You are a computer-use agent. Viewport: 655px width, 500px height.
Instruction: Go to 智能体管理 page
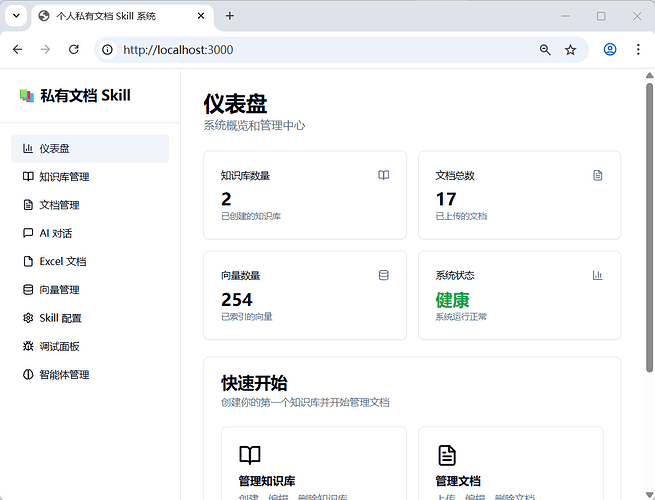pyautogui.click(x=90, y=375)
